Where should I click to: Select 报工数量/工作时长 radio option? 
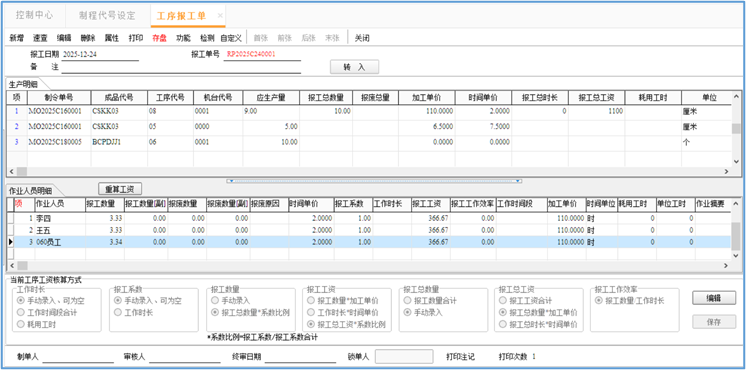point(630,301)
